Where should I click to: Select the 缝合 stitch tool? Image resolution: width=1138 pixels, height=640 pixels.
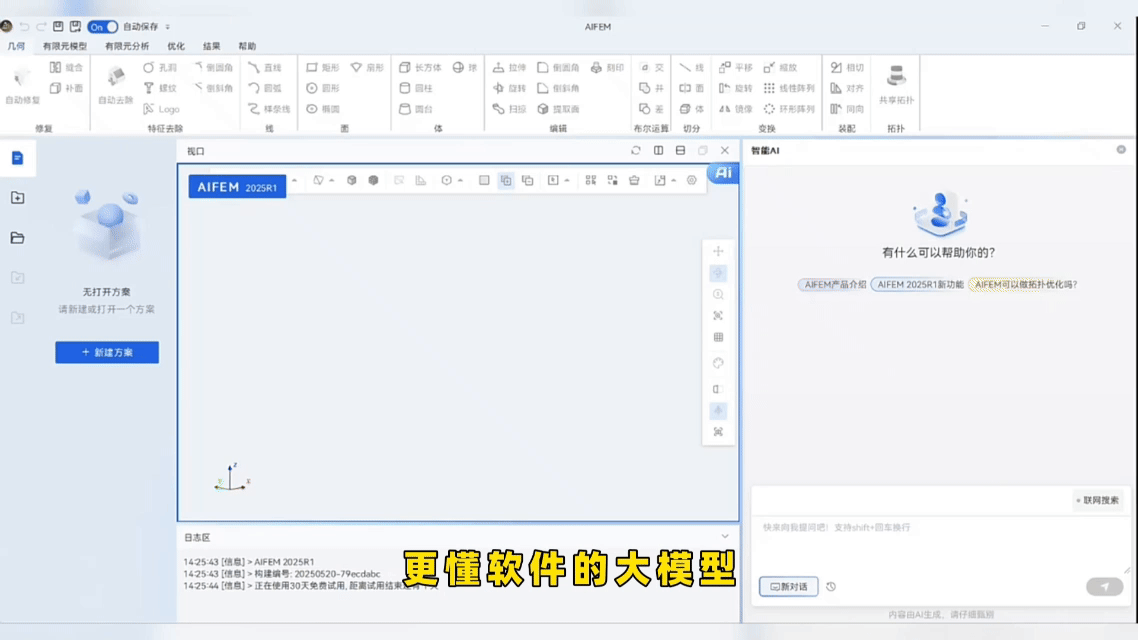[x=67, y=67]
